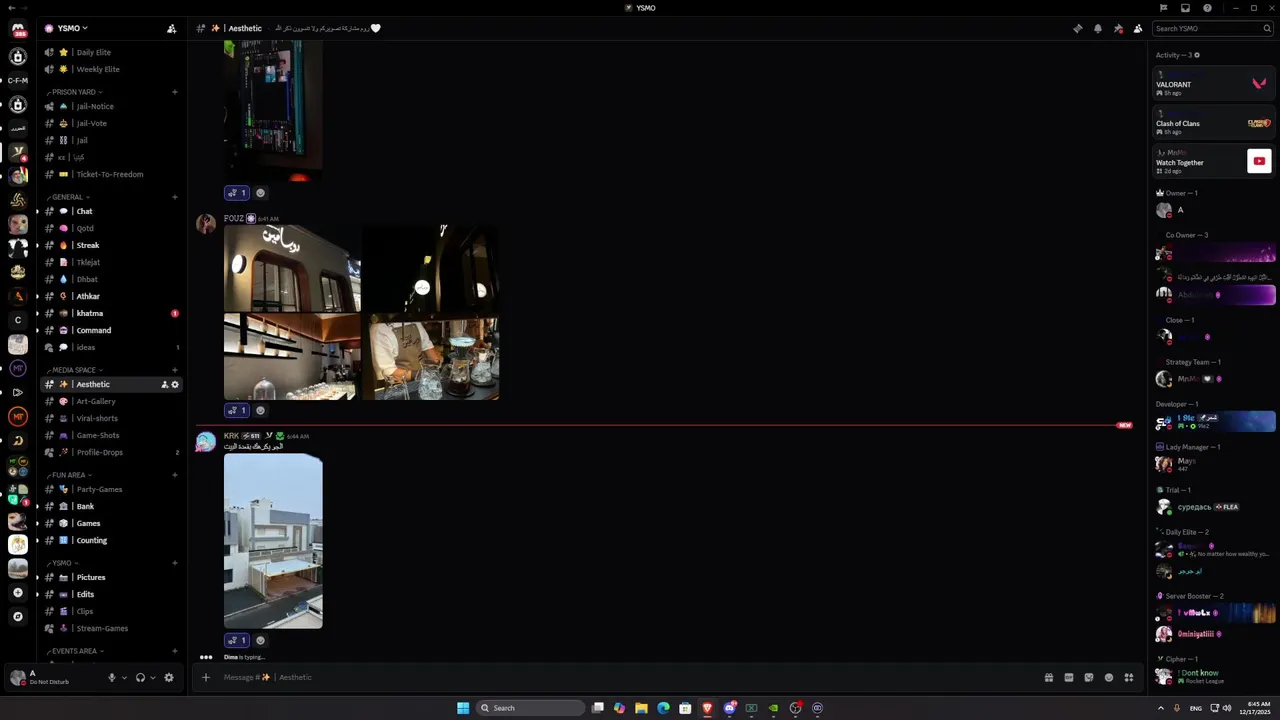Image resolution: width=1280 pixels, height=720 pixels.
Task: Open KRK's house photo attachment
Action: (x=273, y=541)
